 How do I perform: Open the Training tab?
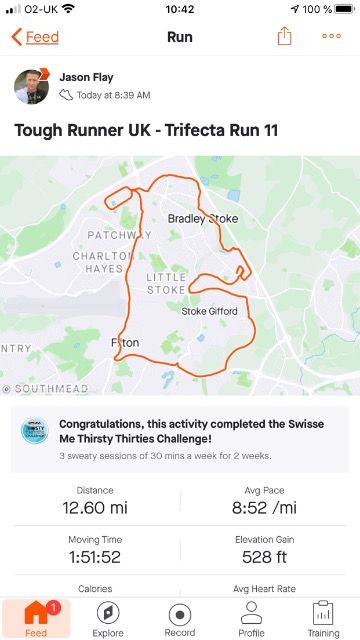click(x=323, y=619)
